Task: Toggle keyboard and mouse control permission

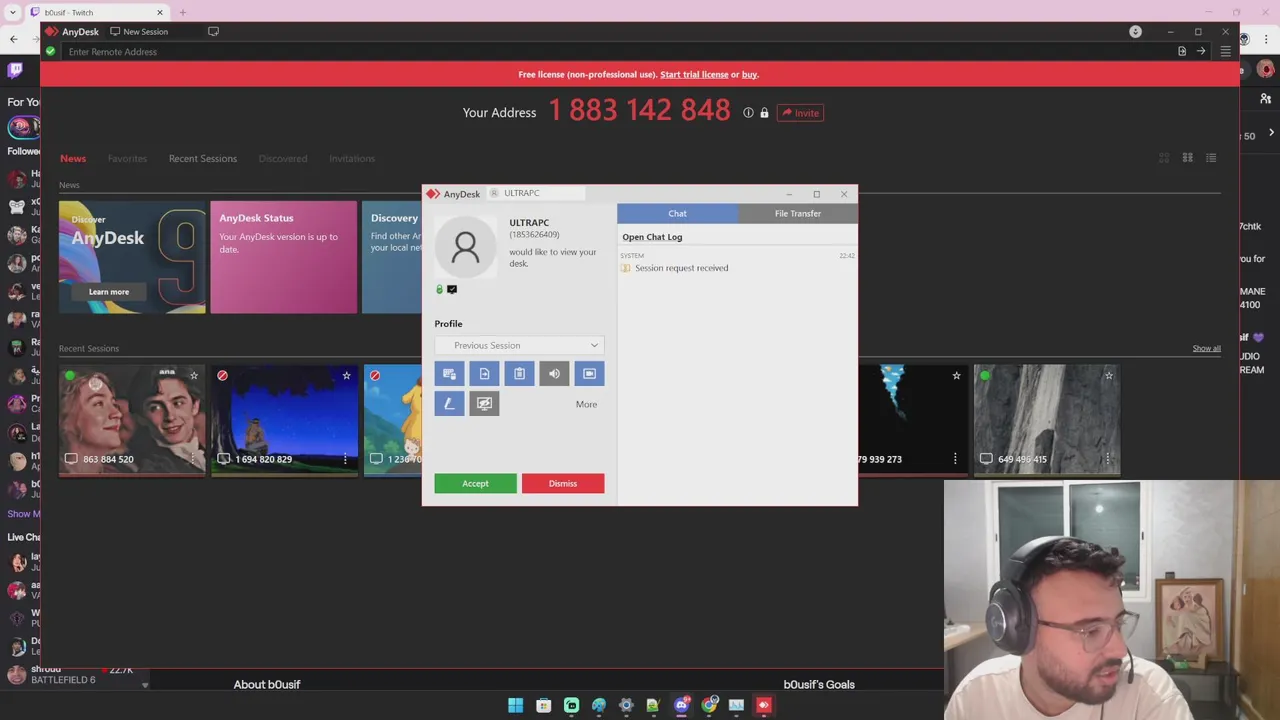Action: tap(449, 373)
